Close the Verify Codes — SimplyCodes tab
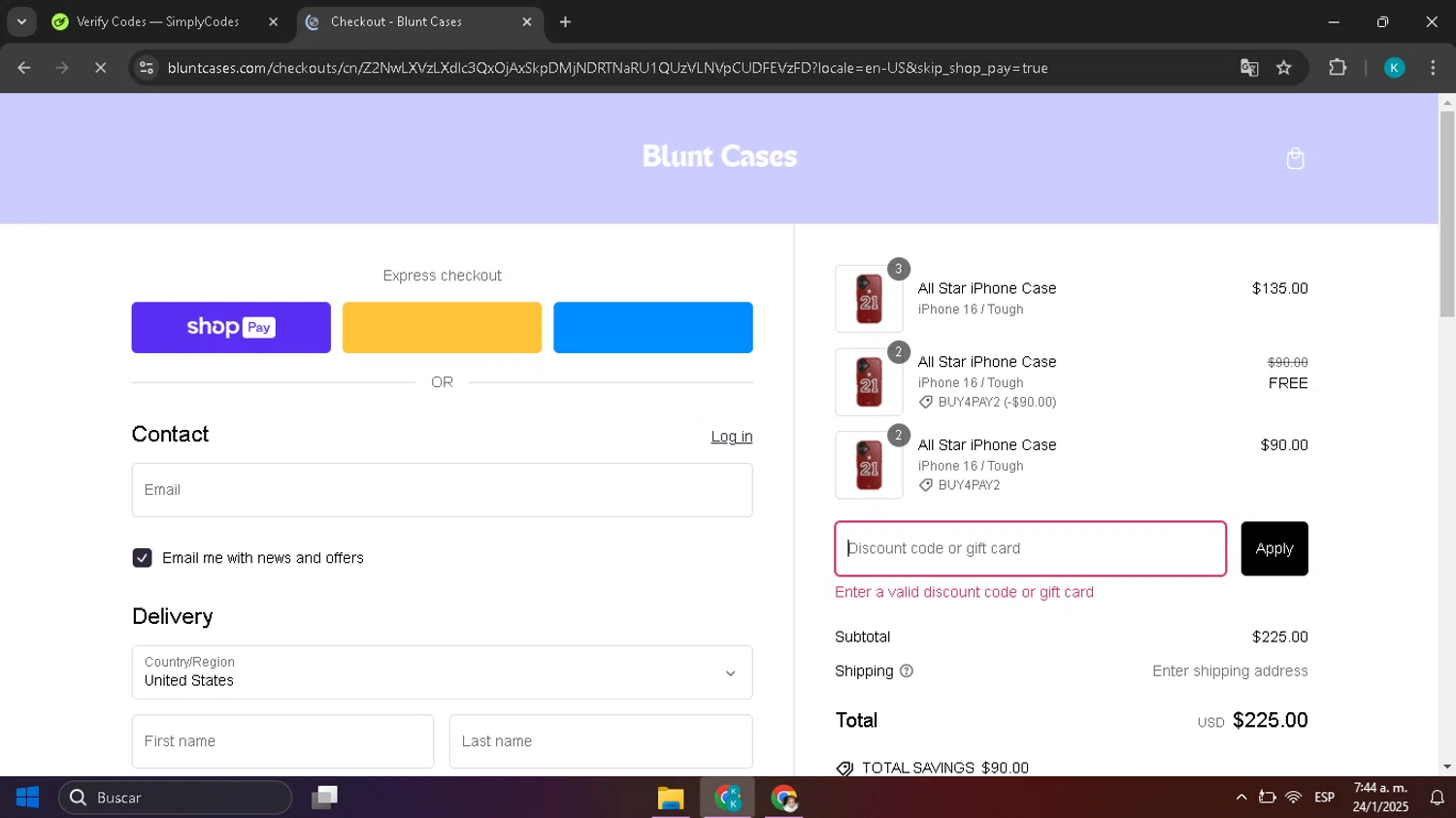 coord(273,21)
